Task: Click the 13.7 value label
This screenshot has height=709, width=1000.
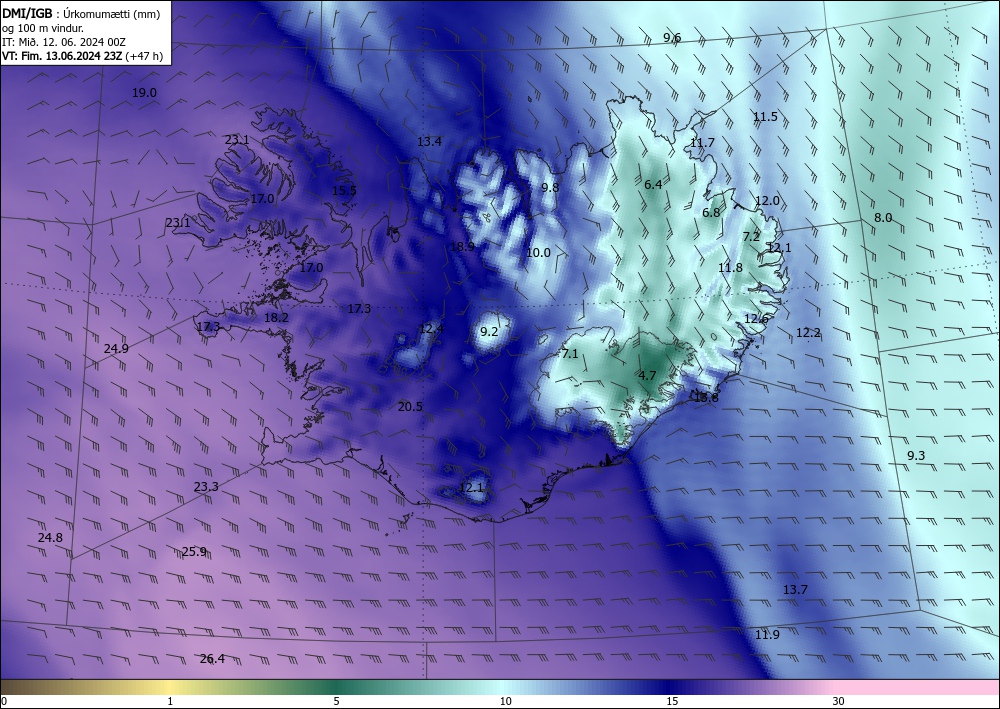Action: point(795,590)
